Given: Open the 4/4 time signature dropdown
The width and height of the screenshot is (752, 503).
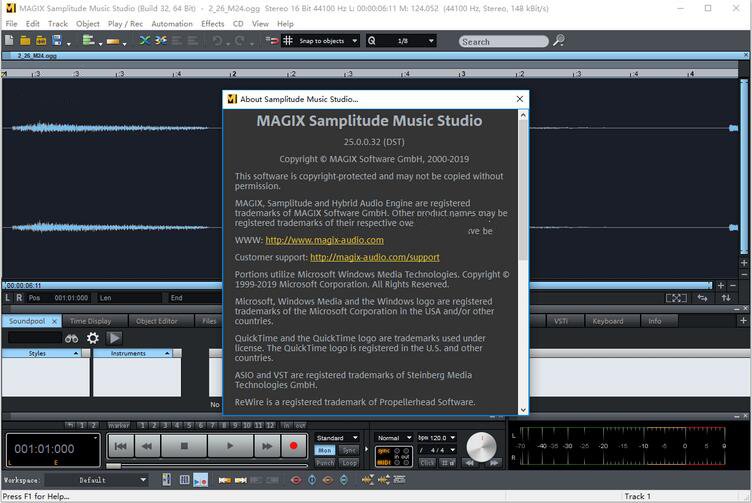Looking at the screenshot, I should pyautogui.click(x=436, y=450).
